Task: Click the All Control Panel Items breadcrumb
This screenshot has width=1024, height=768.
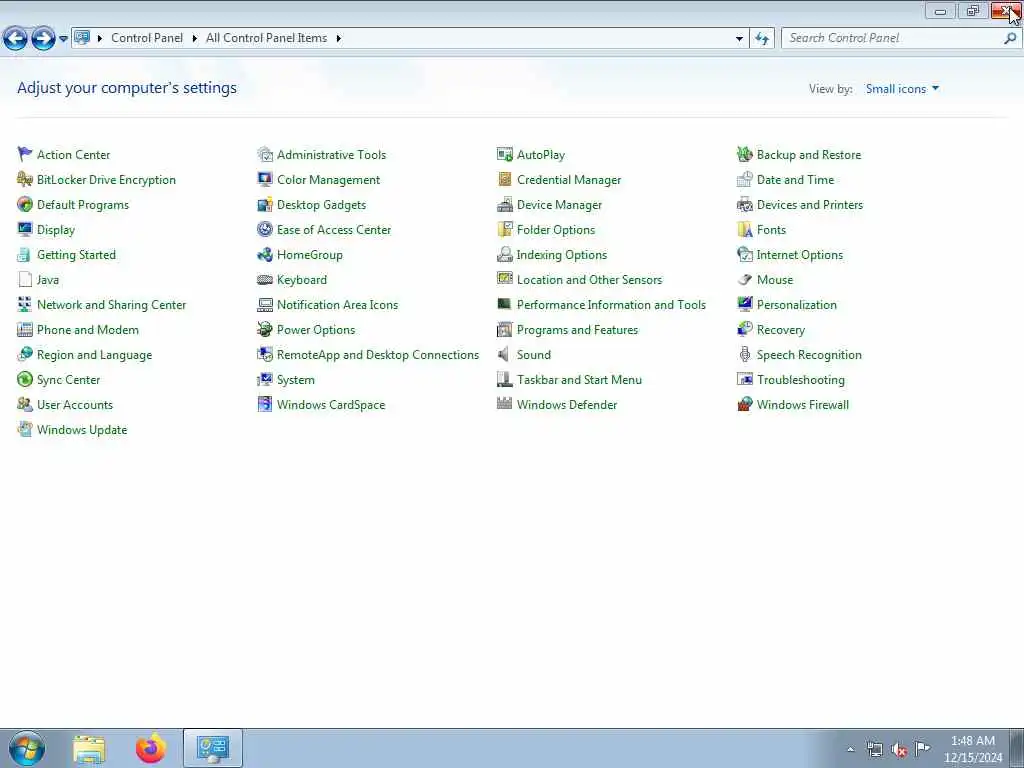Action: [266, 38]
